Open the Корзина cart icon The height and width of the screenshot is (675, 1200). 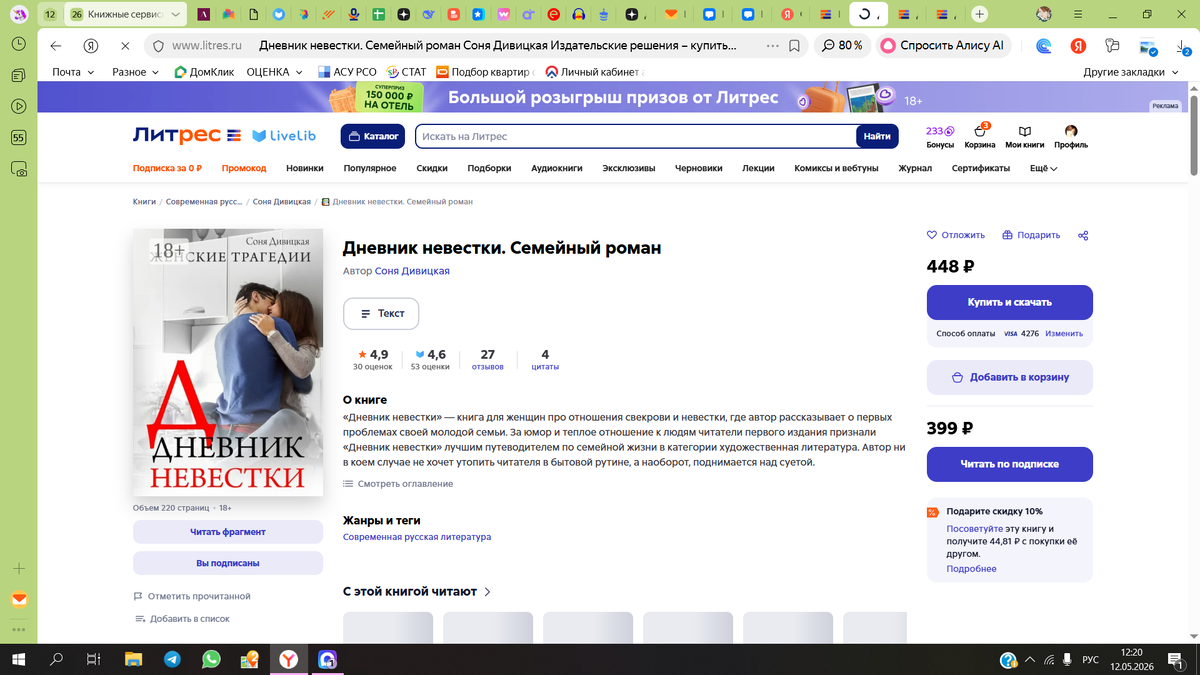(980, 137)
